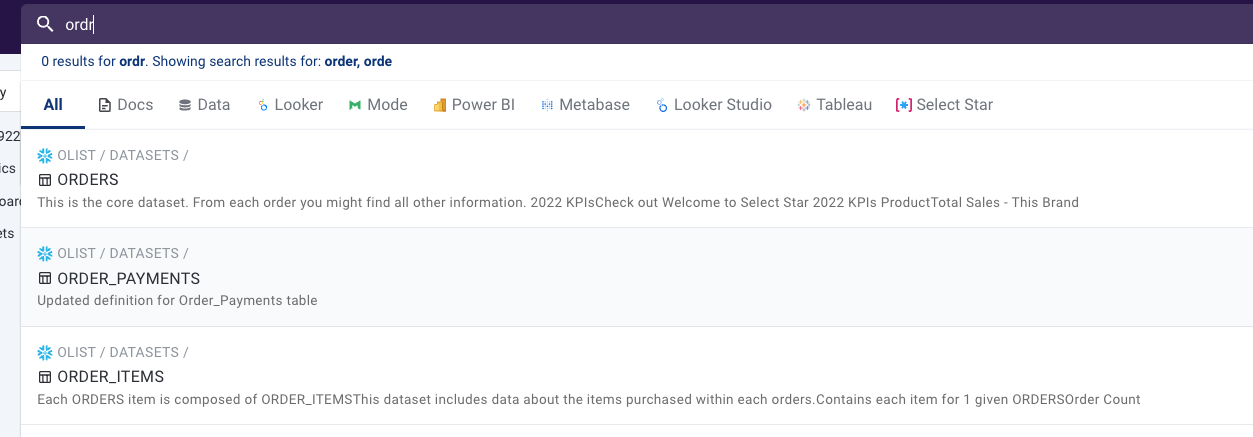The width and height of the screenshot is (1253, 437).
Task: Switch to Metabase tab
Action: tap(585, 105)
